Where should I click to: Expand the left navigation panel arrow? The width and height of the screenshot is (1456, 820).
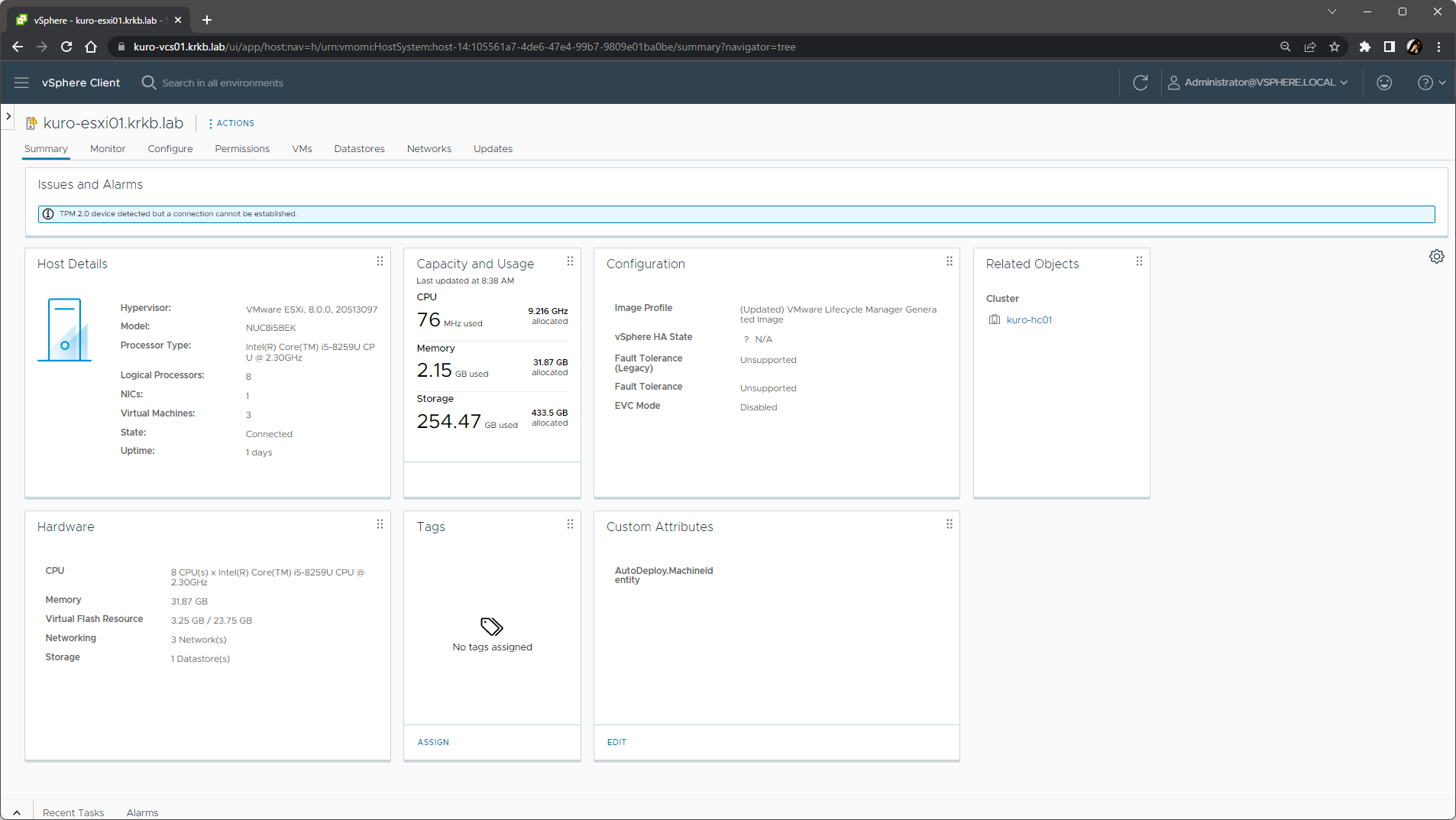pyautogui.click(x=8, y=116)
